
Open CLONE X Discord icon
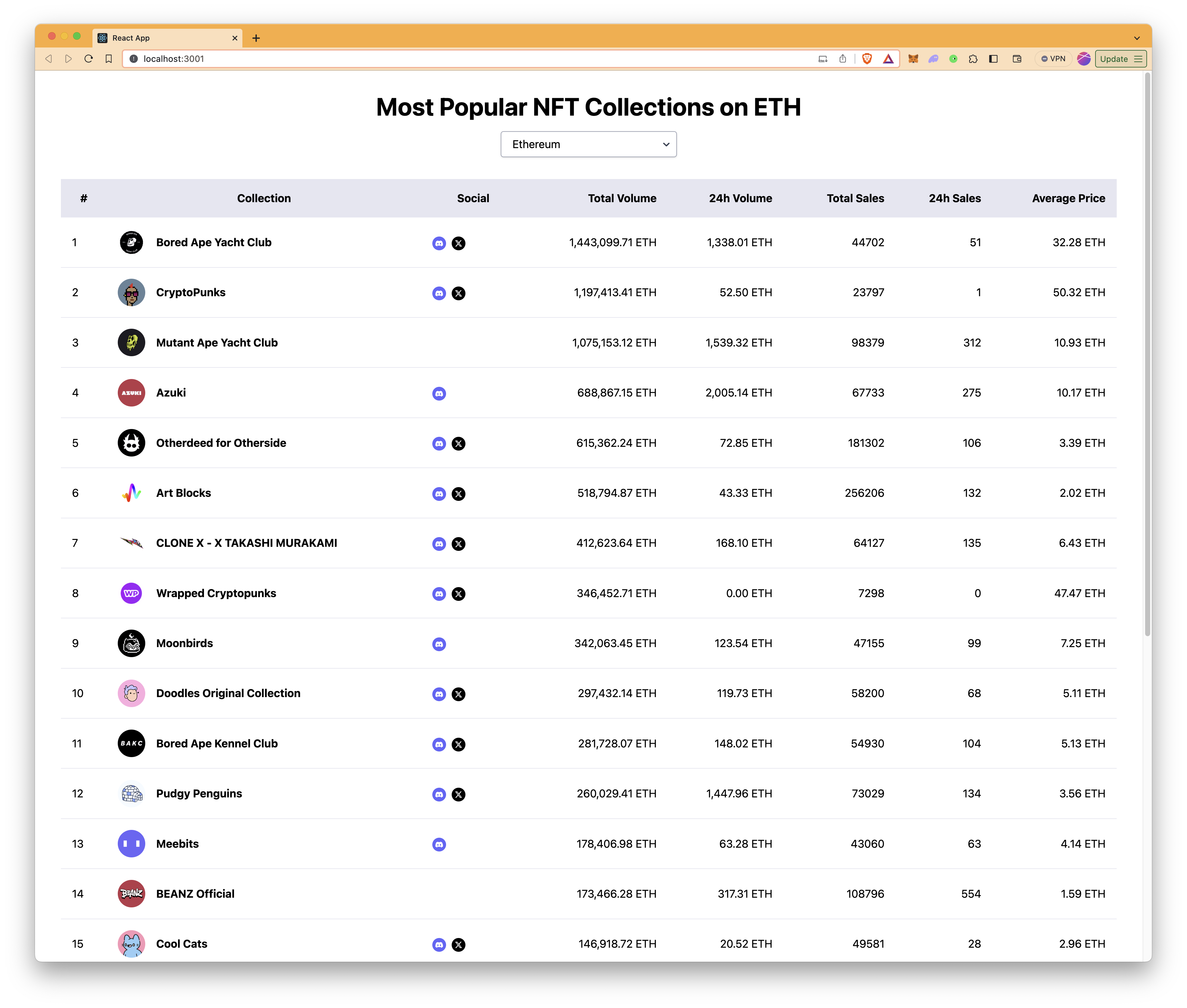pyautogui.click(x=439, y=544)
